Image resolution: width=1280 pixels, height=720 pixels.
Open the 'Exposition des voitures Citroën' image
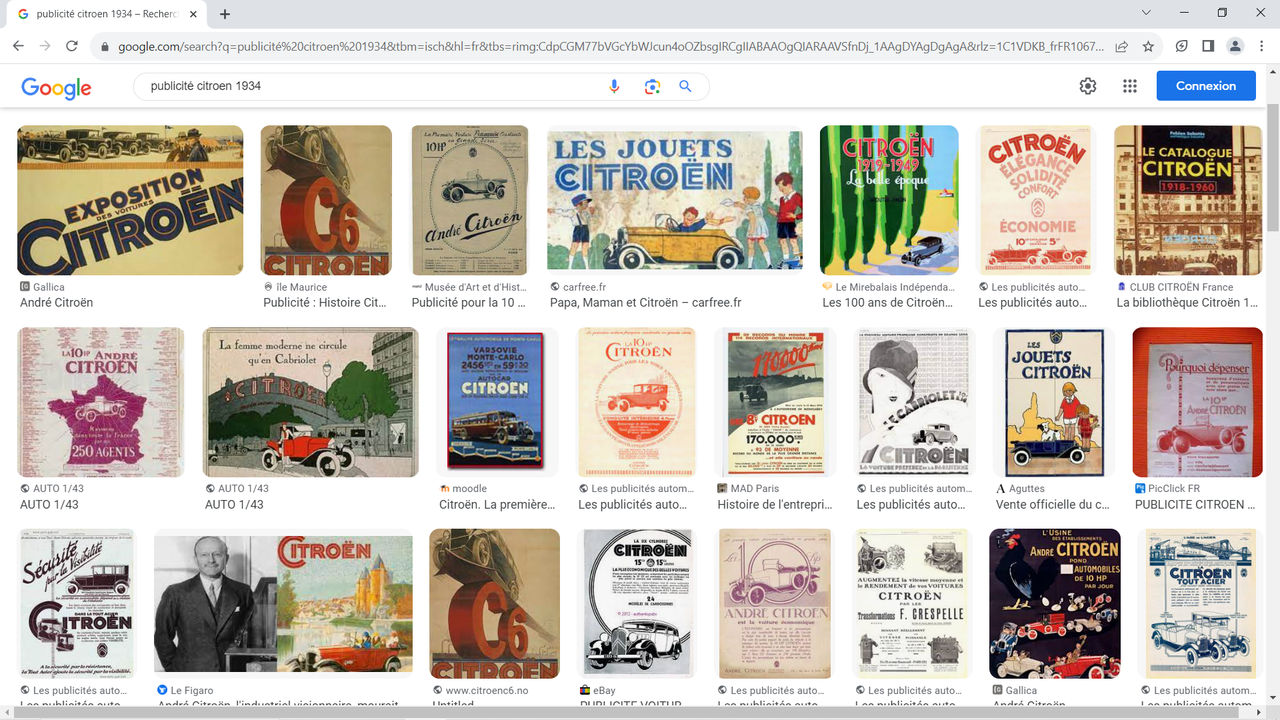click(x=130, y=200)
